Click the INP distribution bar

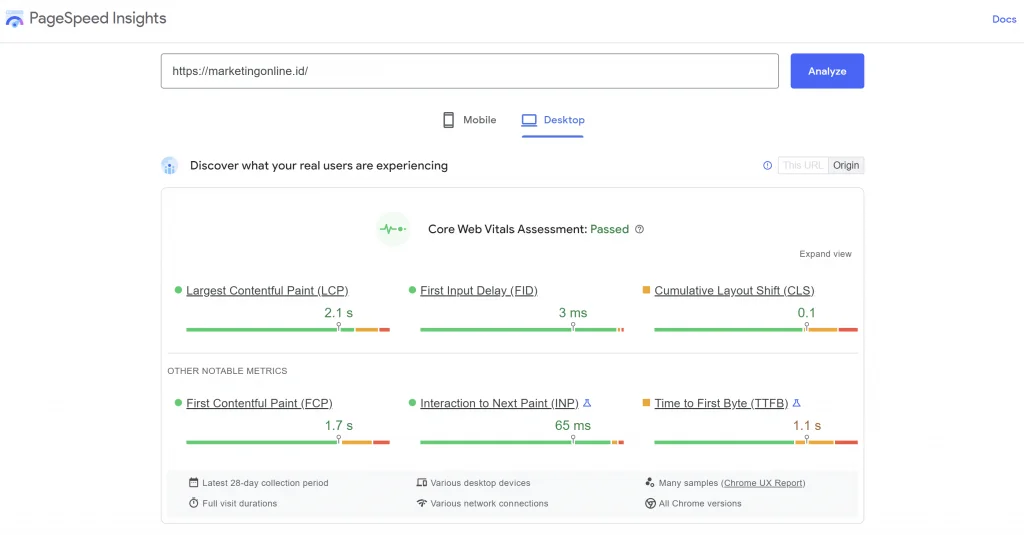(522, 442)
